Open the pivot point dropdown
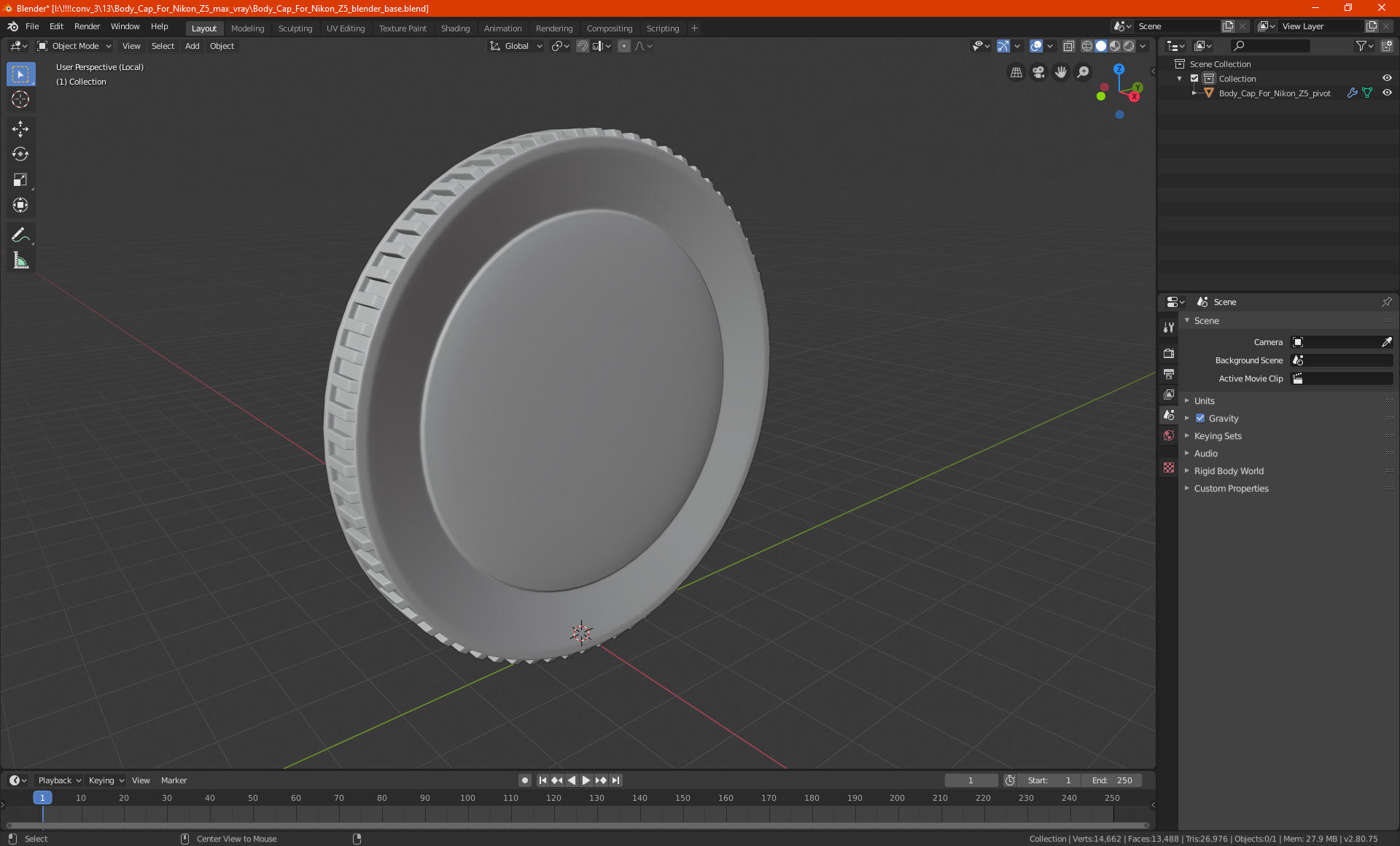The image size is (1400, 846). (x=560, y=46)
